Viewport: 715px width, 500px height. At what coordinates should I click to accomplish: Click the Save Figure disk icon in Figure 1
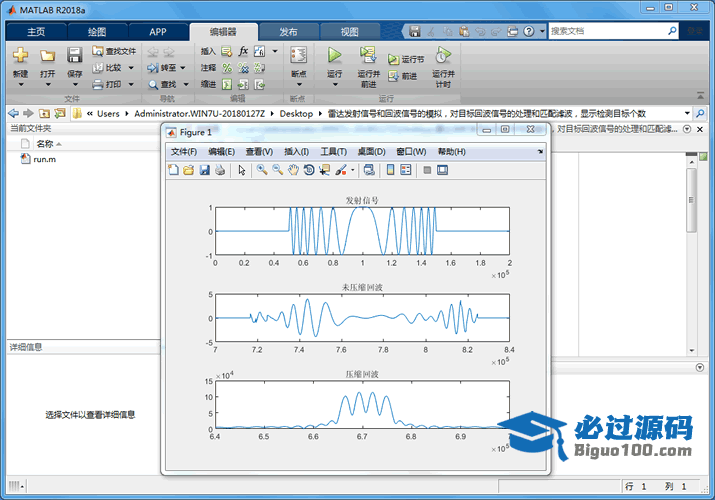pos(205,170)
